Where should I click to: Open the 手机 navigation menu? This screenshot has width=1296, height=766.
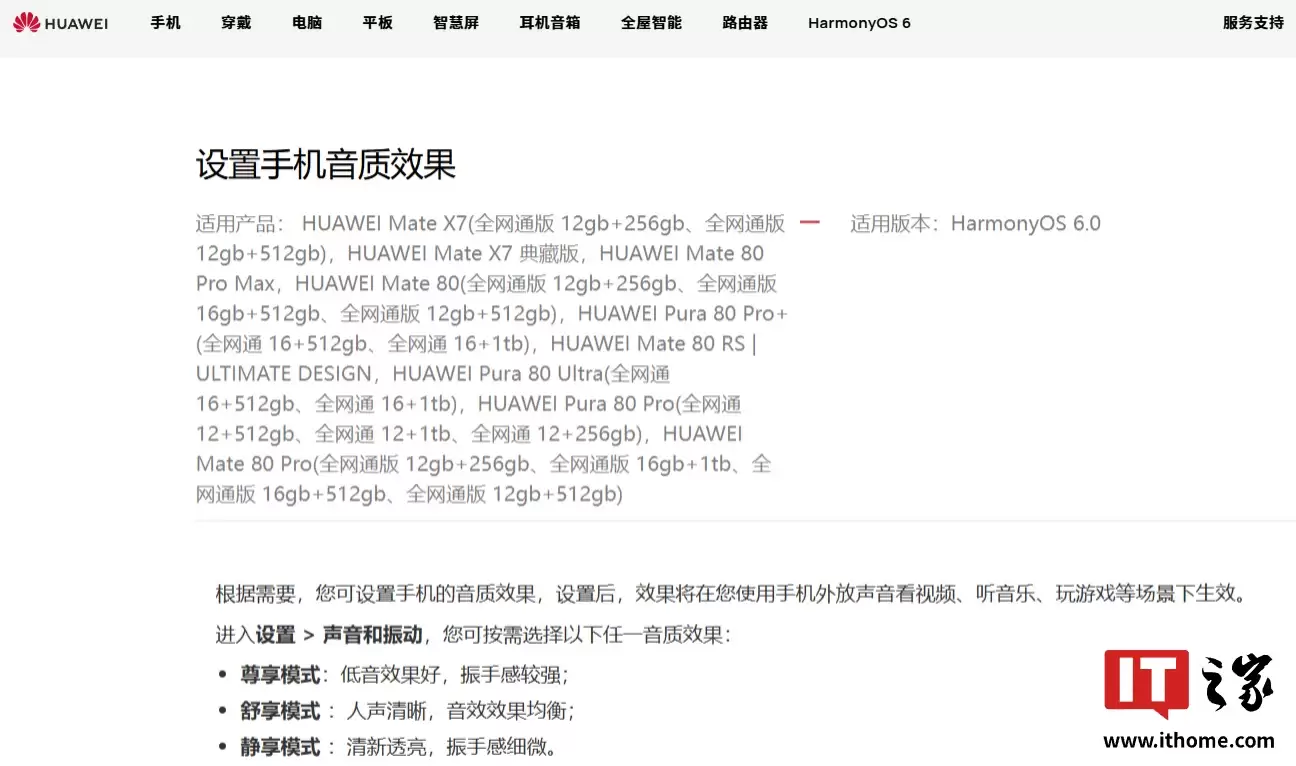coord(165,22)
